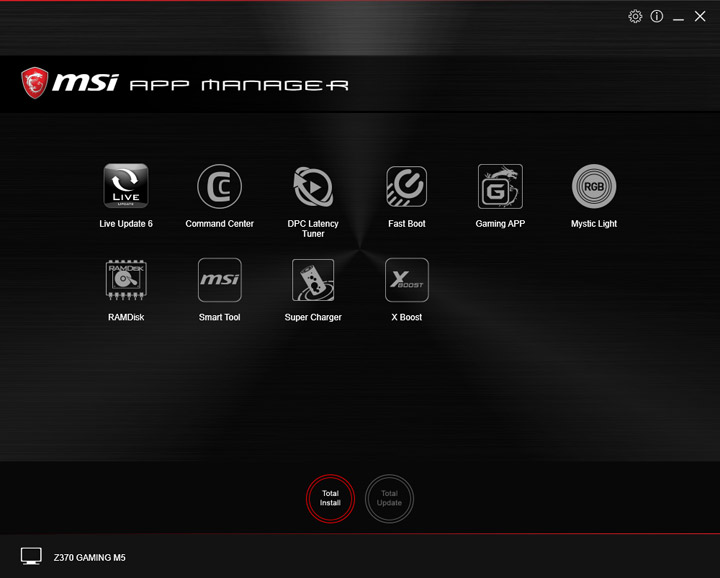This screenshot has width=720, height=578.
Task: Select the DPC Latency Tuner icon
Action: (x=313, y=186)
